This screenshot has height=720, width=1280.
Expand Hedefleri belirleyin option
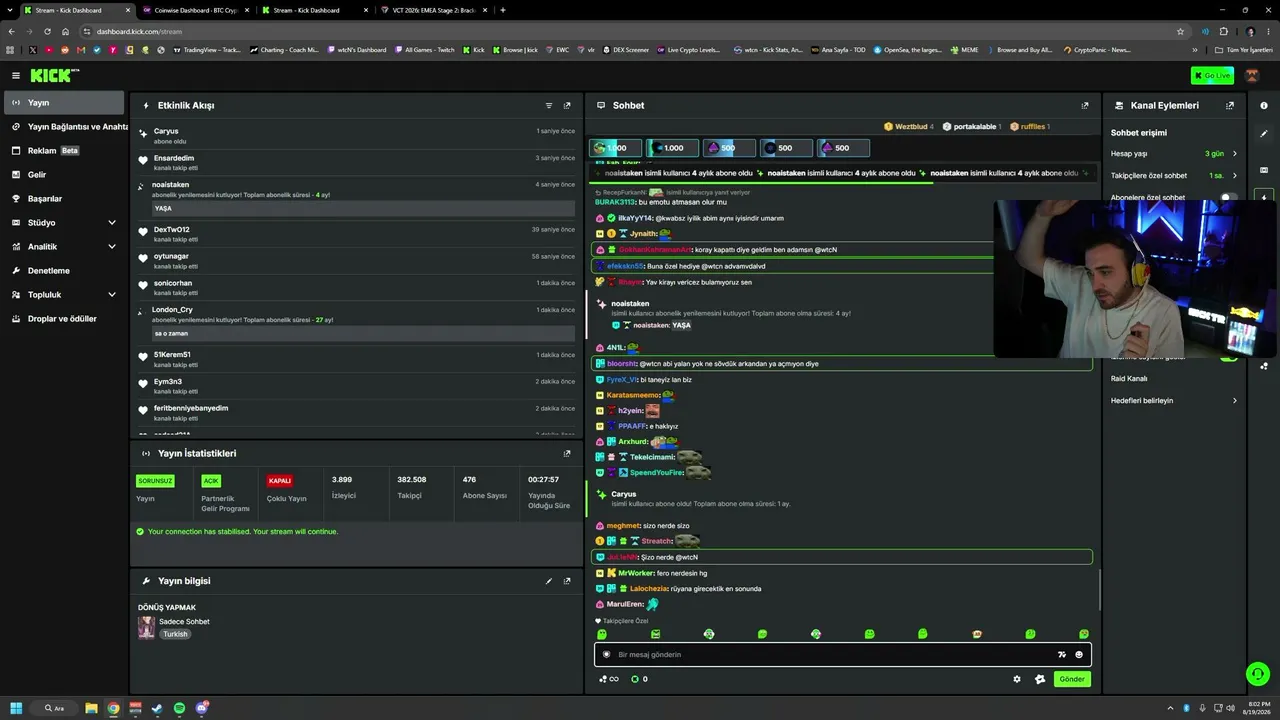point(1235,401)
